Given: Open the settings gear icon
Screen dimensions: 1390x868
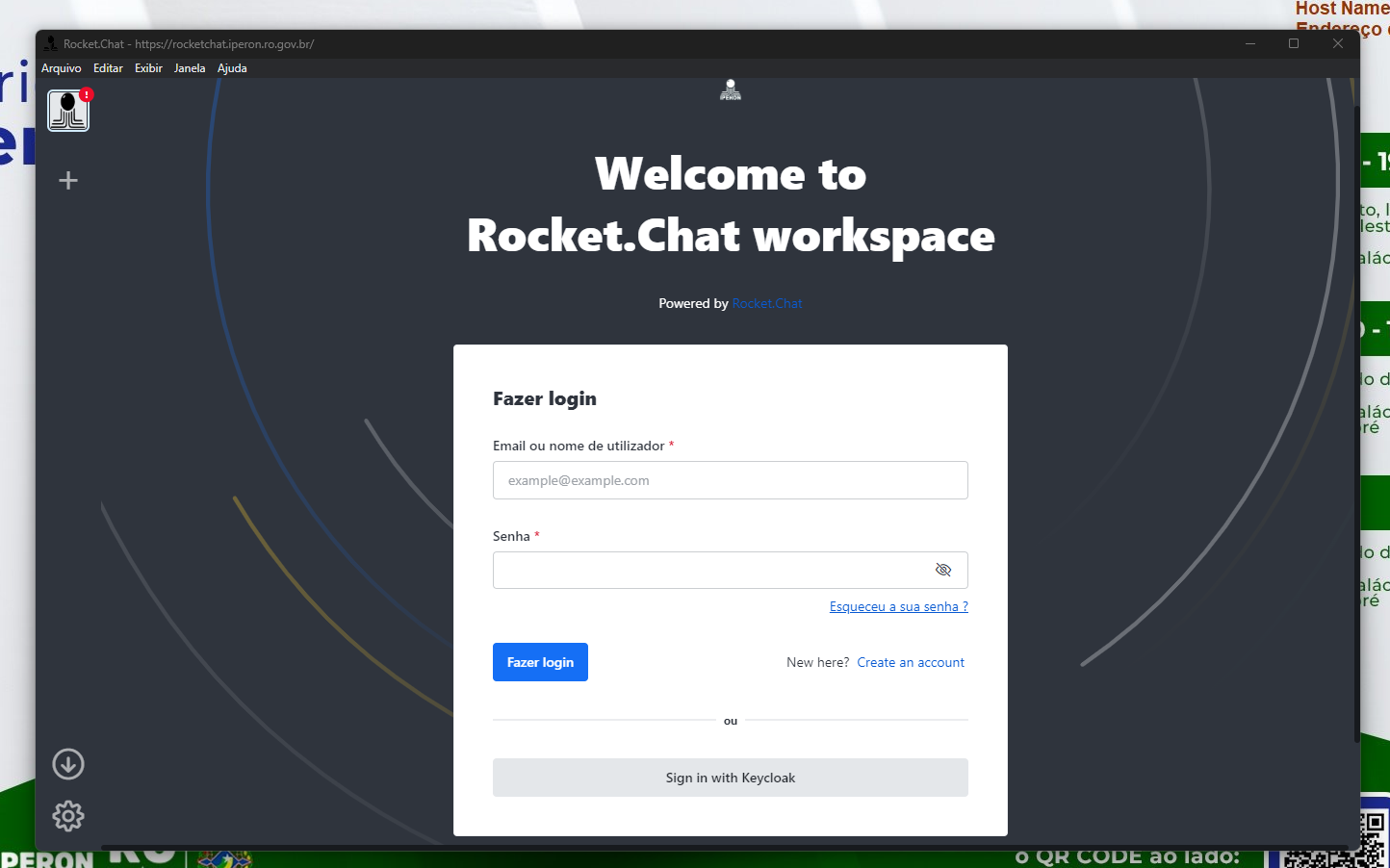Looking at the screenshot, I should 68,816.
